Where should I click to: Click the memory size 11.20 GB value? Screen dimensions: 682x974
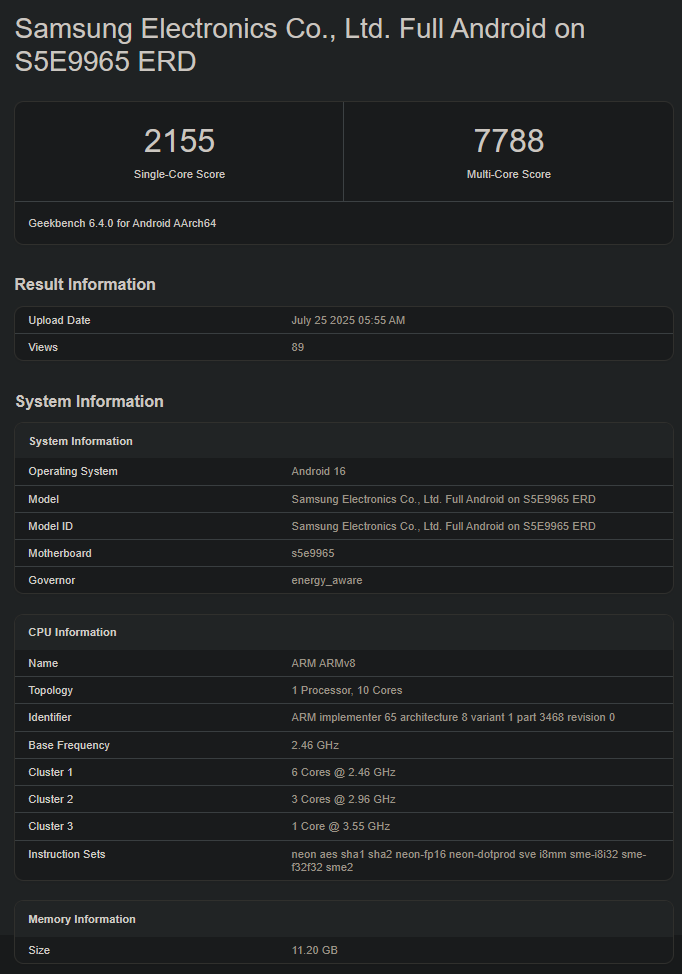315,950
